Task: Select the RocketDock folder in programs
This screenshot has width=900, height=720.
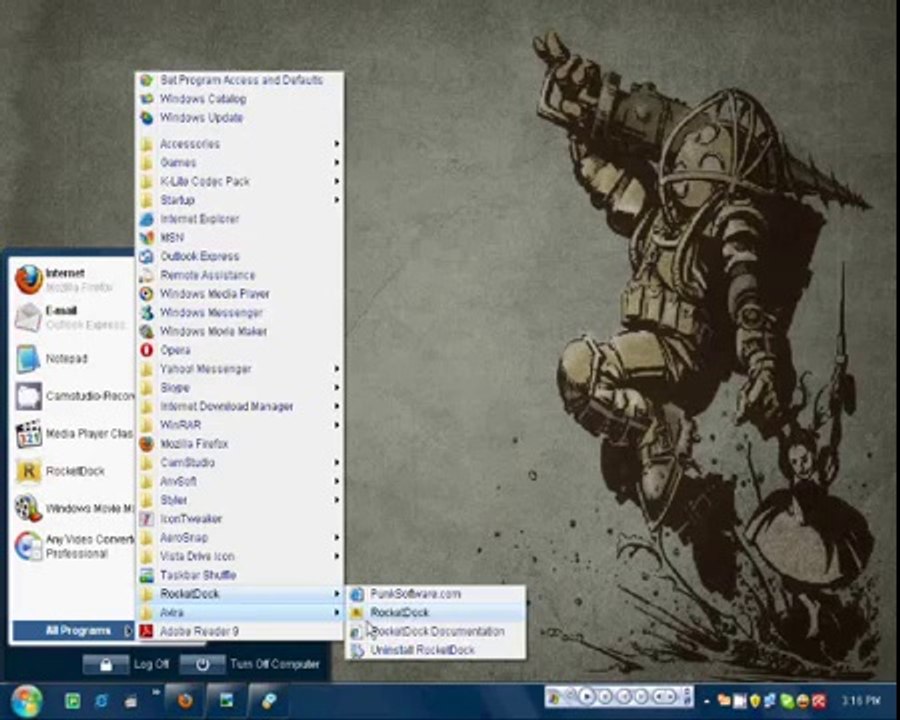Action: (240, 594)
